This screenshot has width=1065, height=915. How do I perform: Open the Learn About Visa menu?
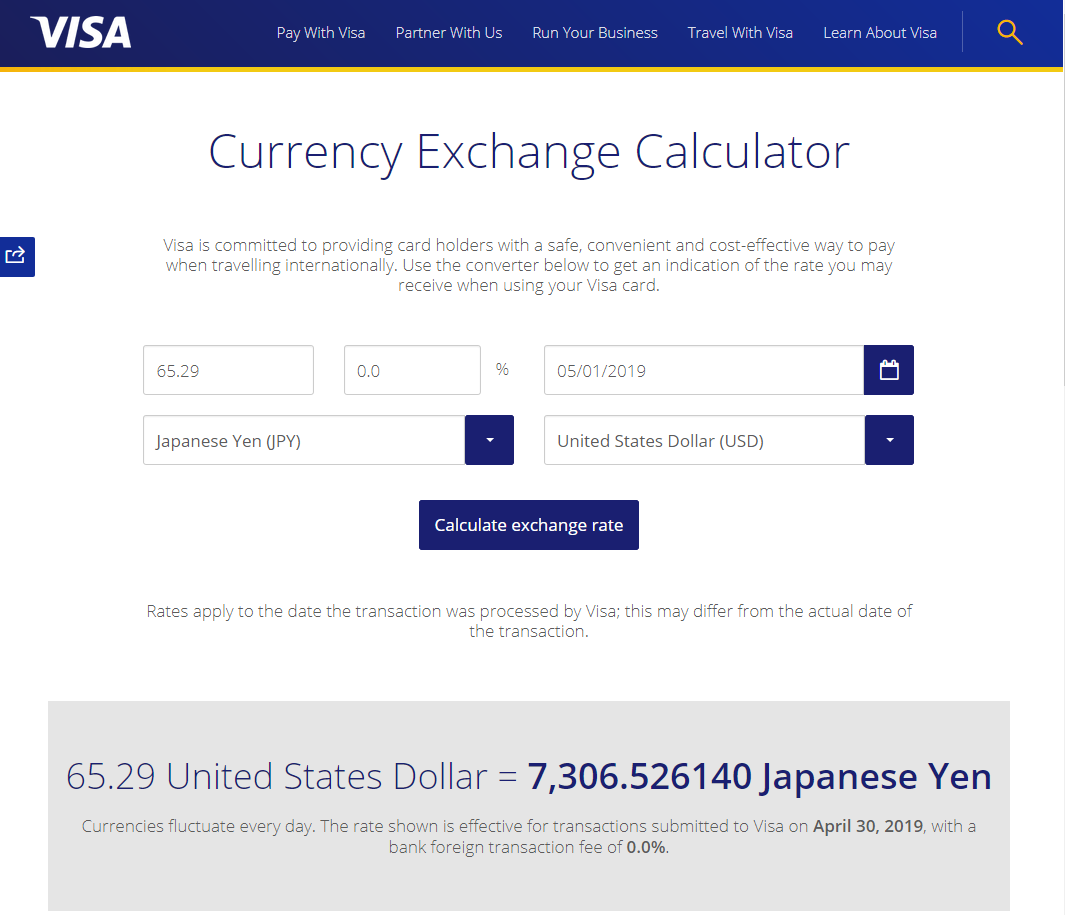(x=880, y=33)
